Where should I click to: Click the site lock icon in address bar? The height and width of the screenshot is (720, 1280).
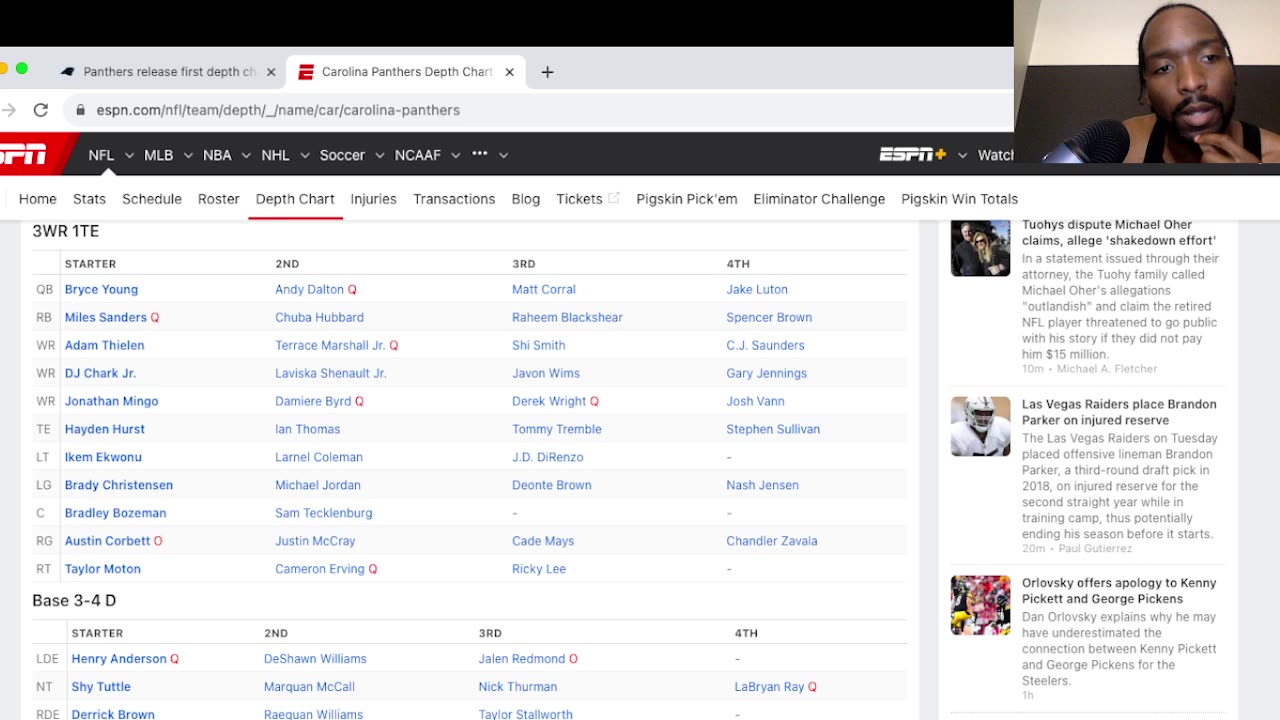81,110
